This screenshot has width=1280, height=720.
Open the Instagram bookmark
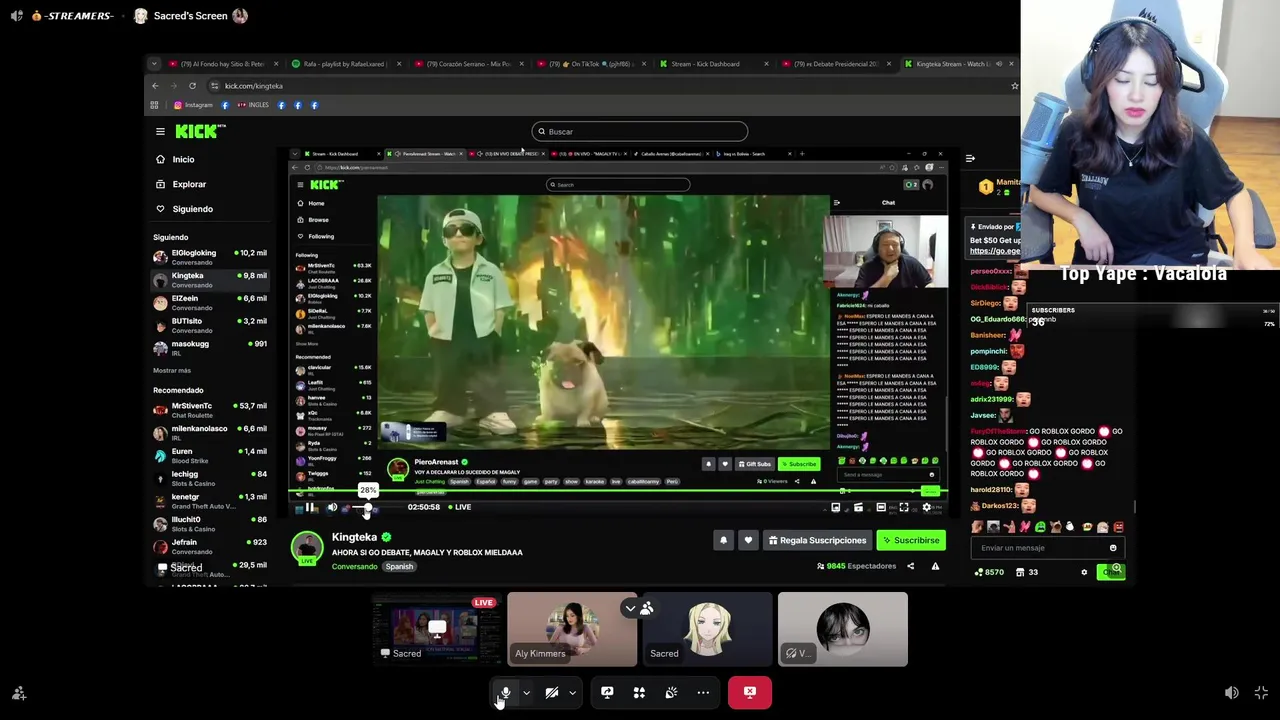[x=192, y=105]
